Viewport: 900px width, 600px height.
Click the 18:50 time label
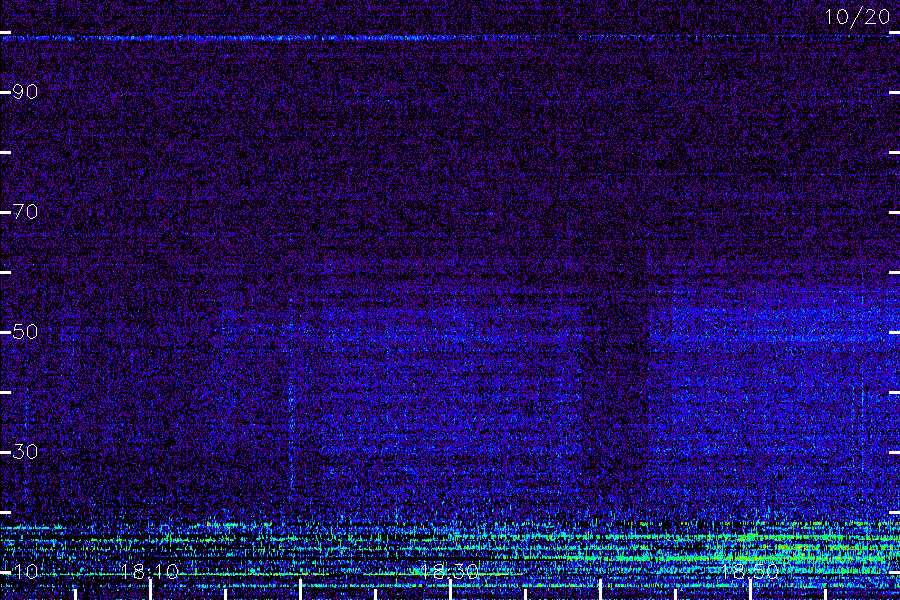[750, 572]
